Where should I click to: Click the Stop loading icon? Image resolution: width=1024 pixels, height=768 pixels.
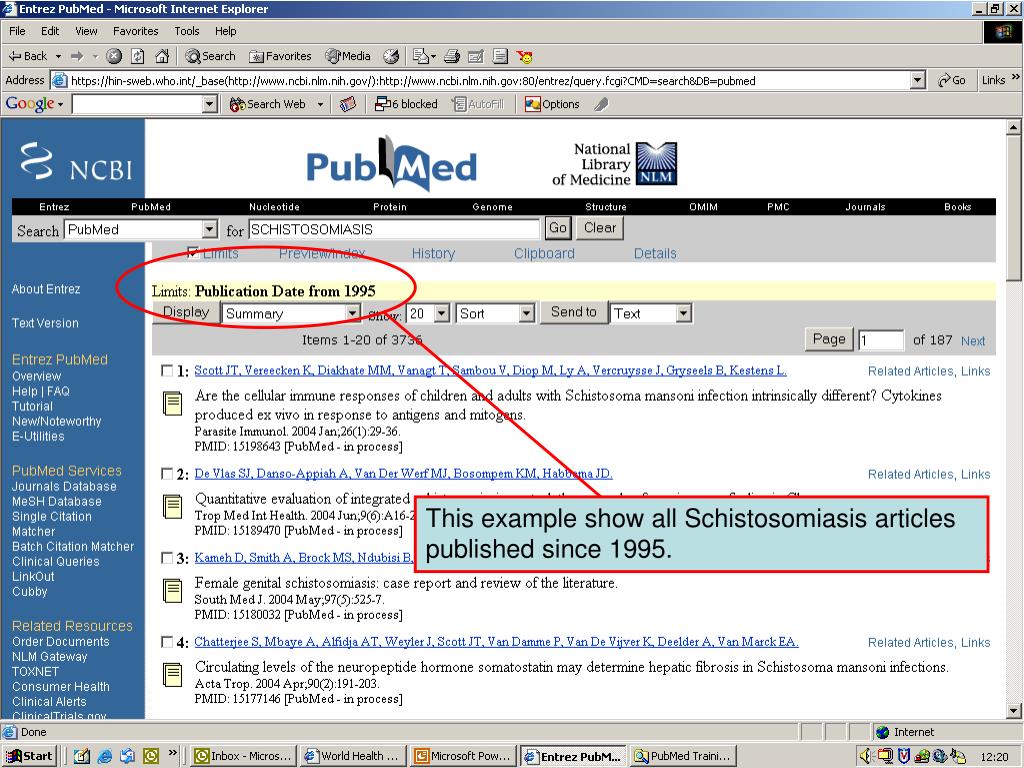(114, 56)
